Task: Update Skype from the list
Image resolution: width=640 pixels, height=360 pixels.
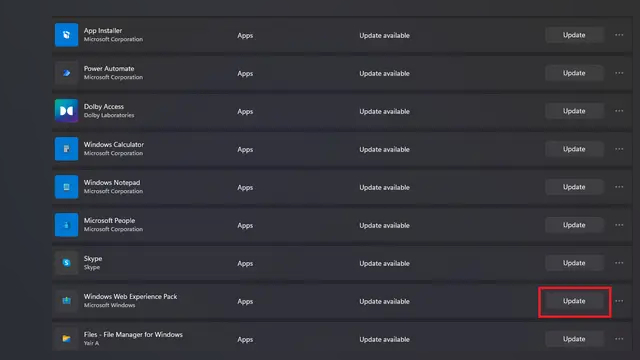Action: pyautogui.click(x=574, y=263)
